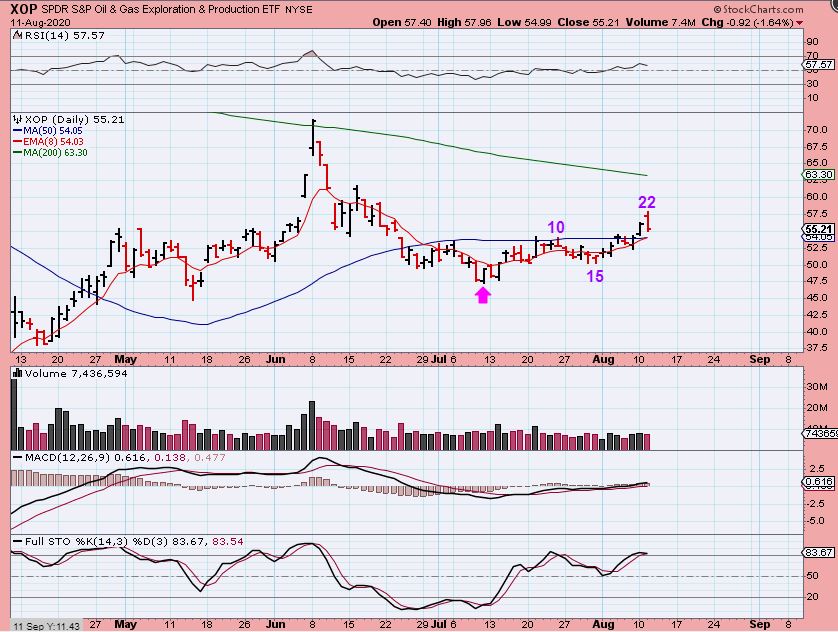Click the 'Open 57.40' header value
This screenshot has width=838, height=632.
pyautogui.click(x=402, y=22)
